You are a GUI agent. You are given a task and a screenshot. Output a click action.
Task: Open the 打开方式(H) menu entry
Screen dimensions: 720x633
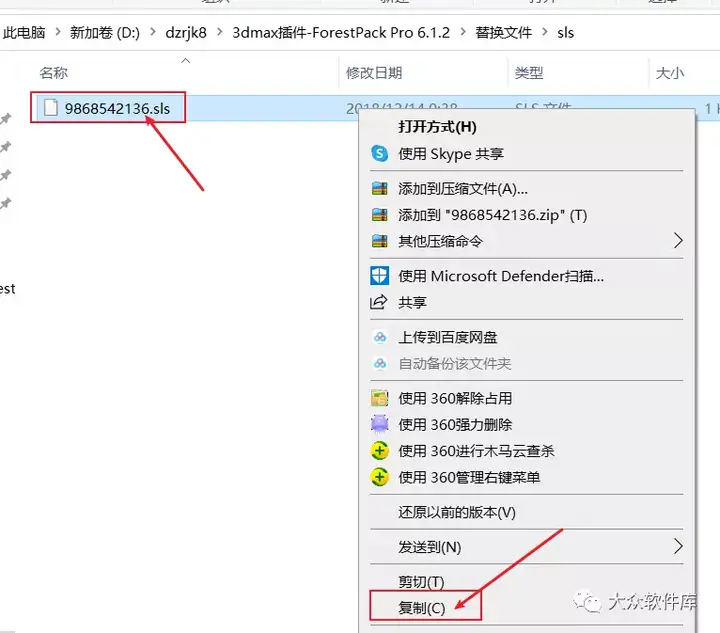437,127
